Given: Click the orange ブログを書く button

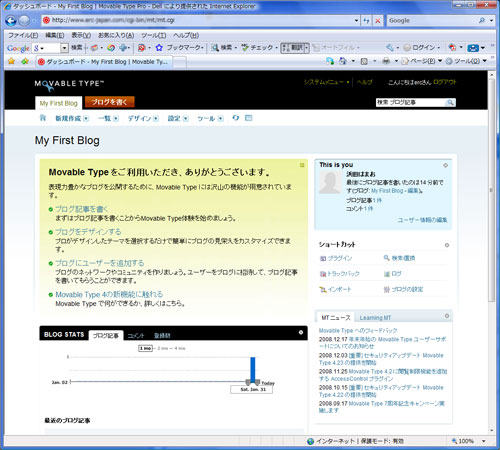Looking at the screenshot, I should pyautogui.click(x=109, y=102).
